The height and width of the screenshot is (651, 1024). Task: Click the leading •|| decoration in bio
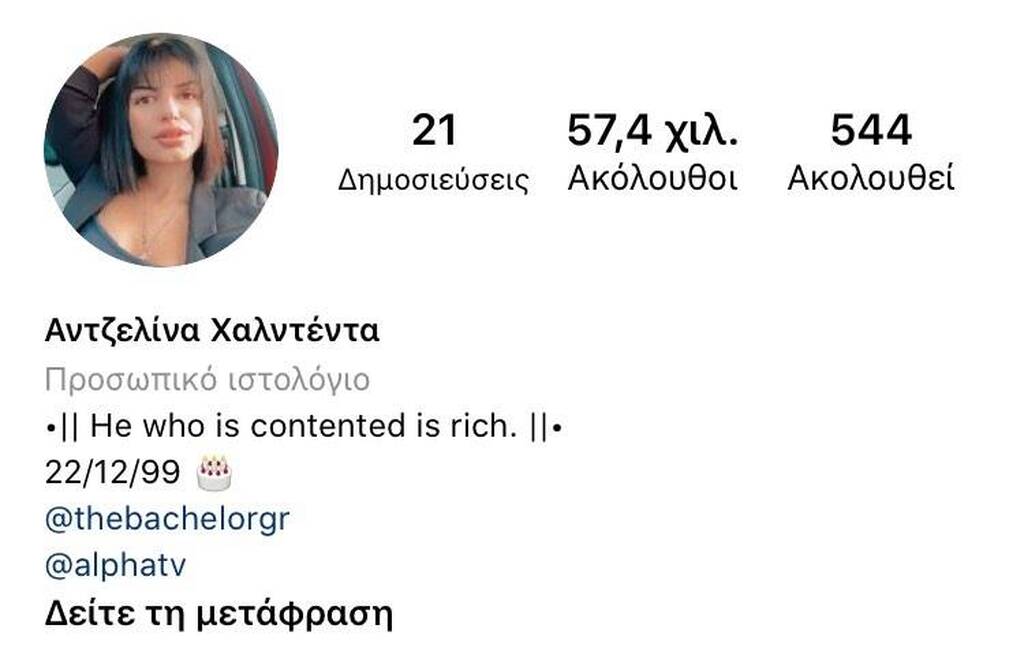click(63, 427)
